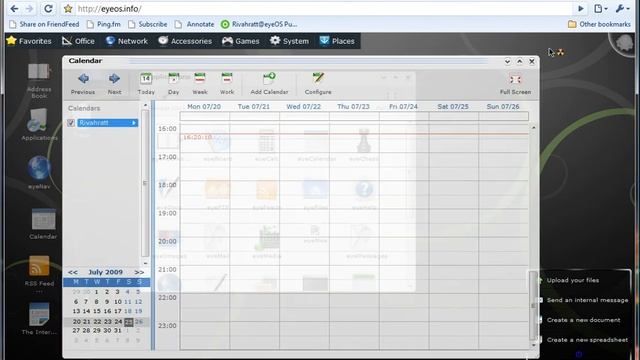Screen dimensions: 640x360
Task: Launch eyeNav desktop icon
Action: click(x=39, y=172)
